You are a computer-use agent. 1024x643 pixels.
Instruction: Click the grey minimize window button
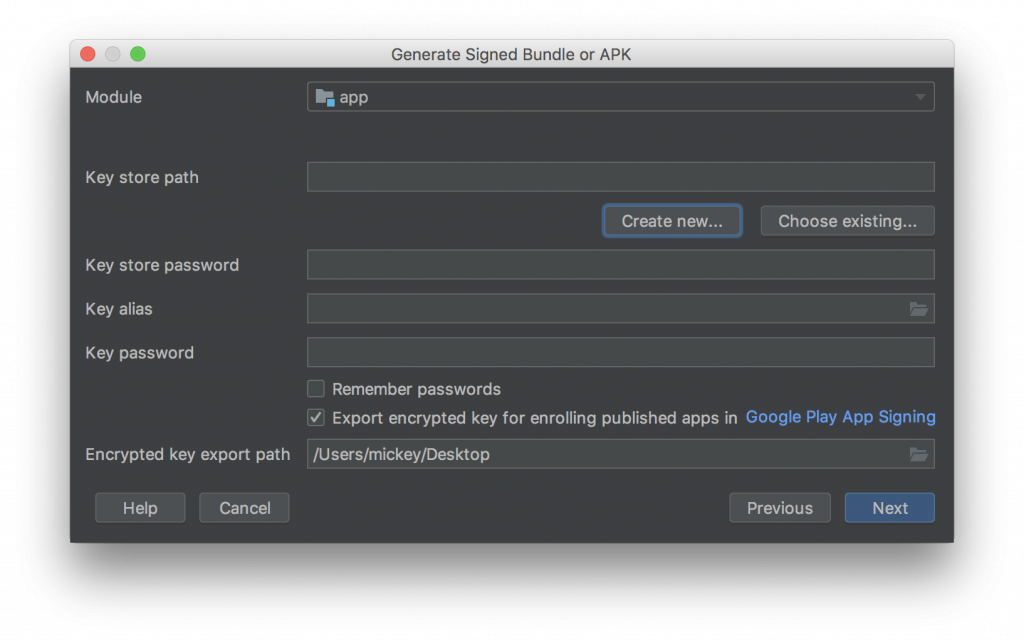[x=113, y=54]
